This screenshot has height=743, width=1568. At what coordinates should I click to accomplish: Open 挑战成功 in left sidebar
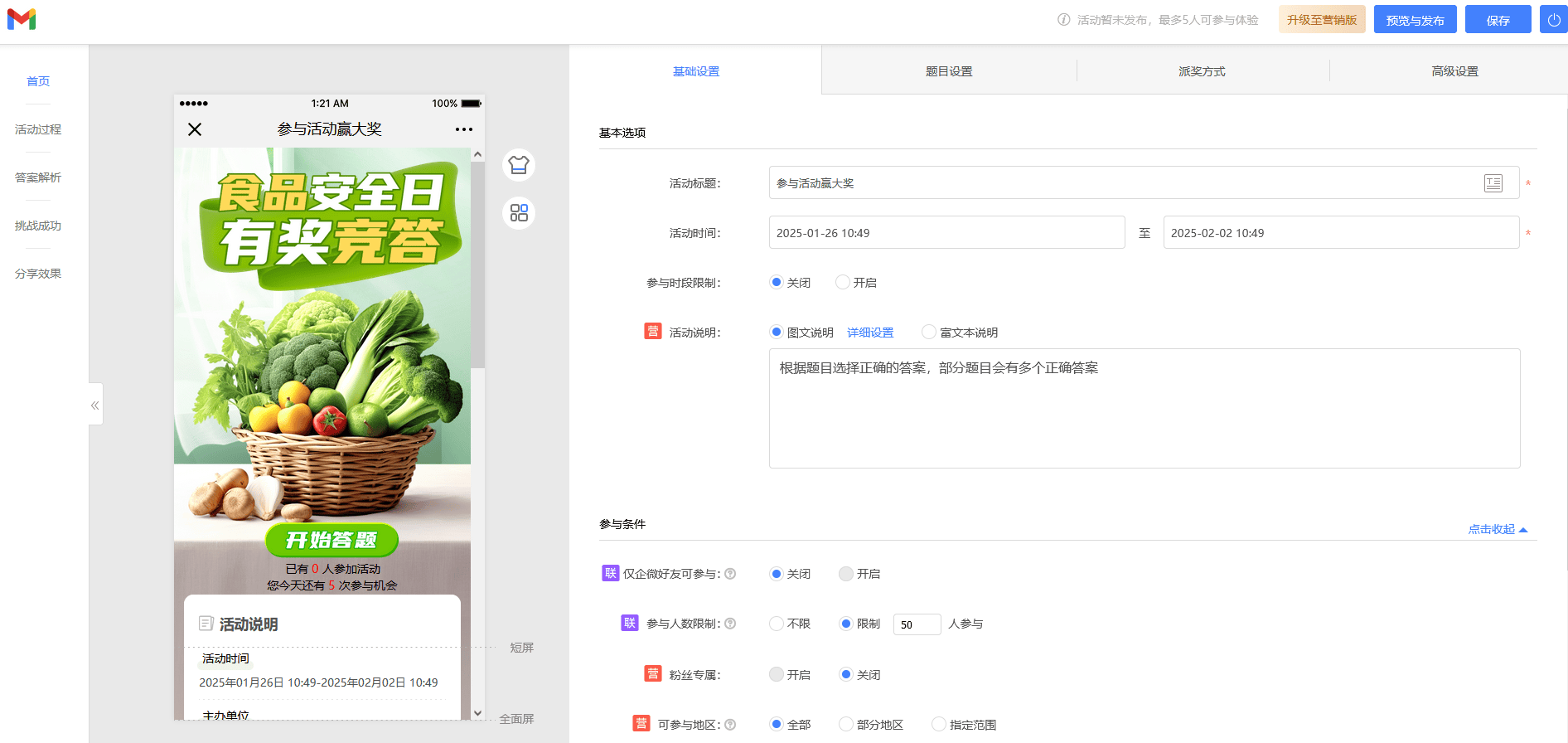(x=38, y=226)
